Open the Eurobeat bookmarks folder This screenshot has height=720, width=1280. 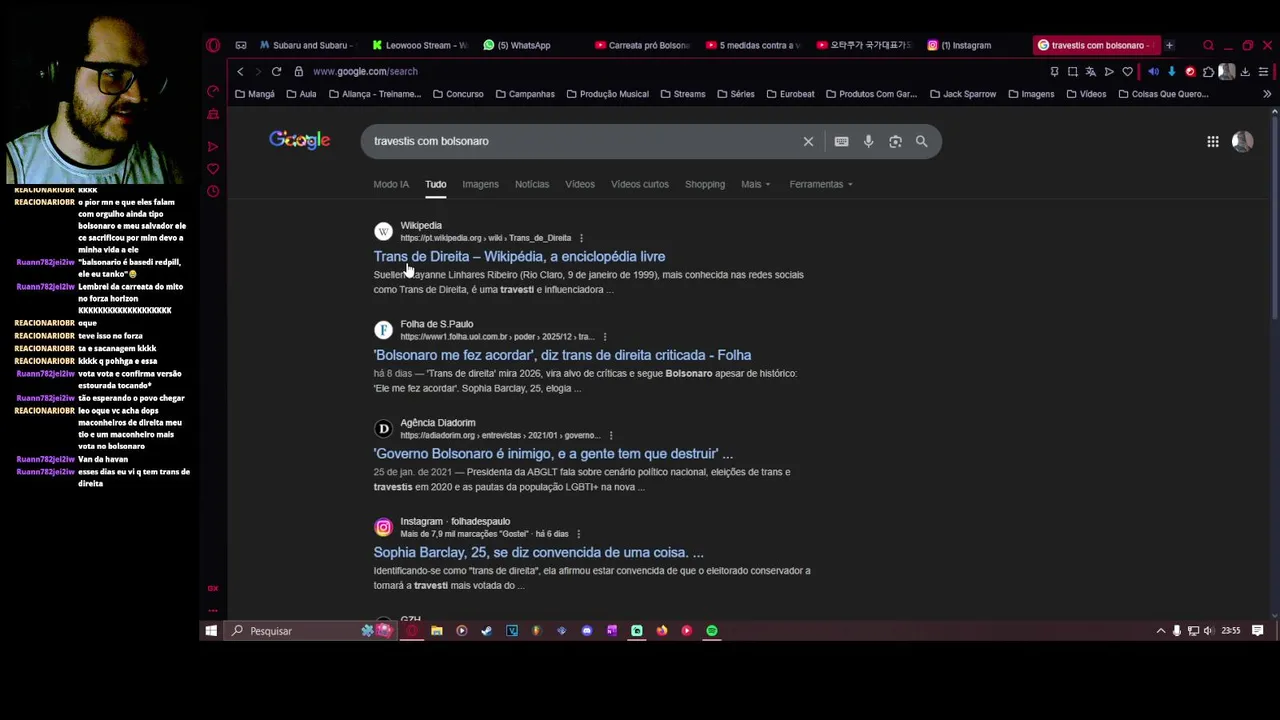790,94
